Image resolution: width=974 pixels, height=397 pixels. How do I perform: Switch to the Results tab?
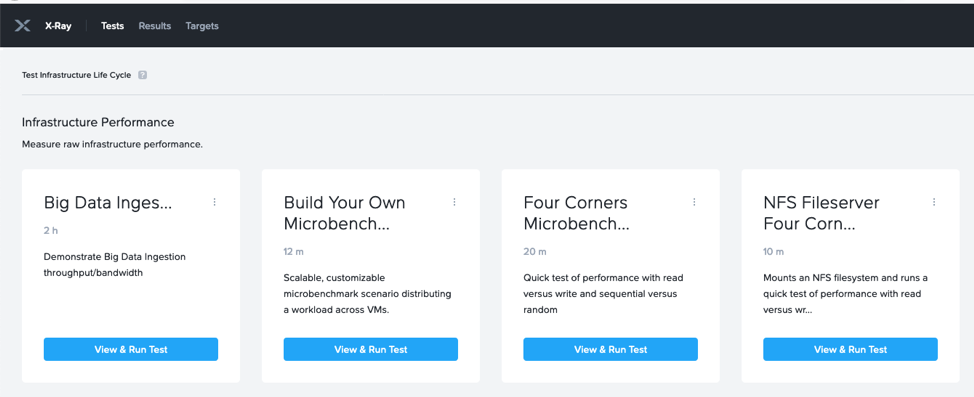point(155,26)
